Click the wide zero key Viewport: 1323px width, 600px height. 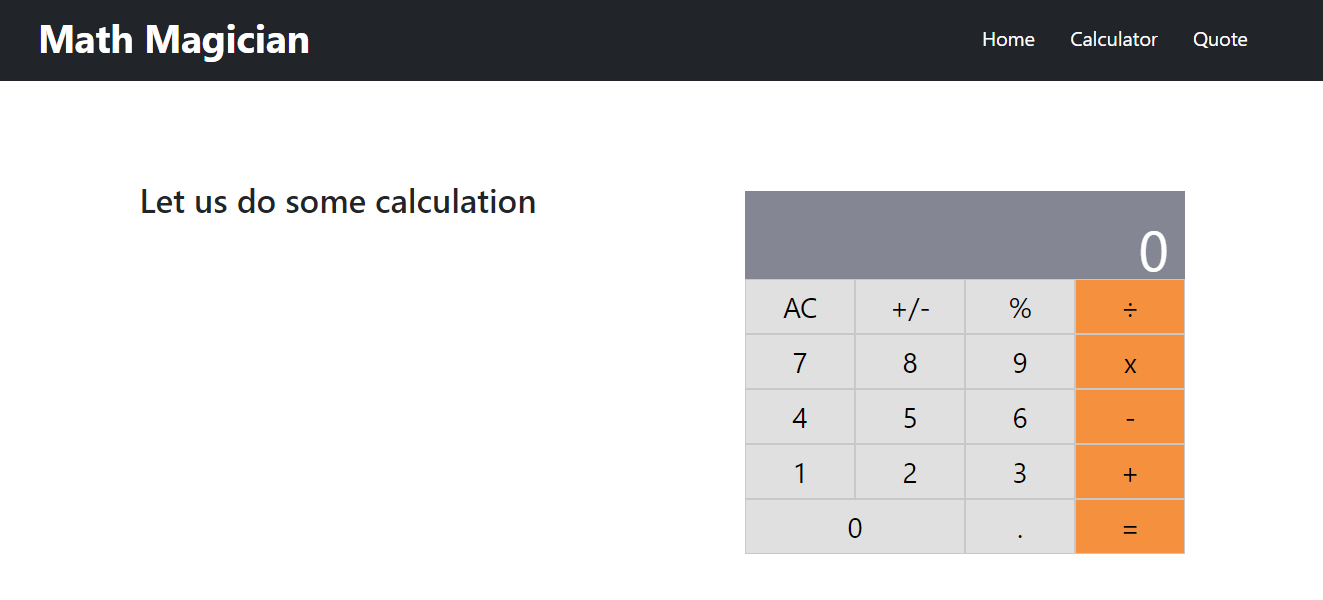pos(854,527)
